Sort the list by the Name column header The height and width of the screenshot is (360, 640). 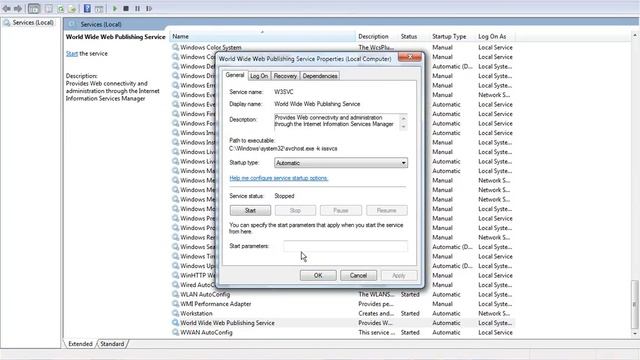[x=262, y=36]
